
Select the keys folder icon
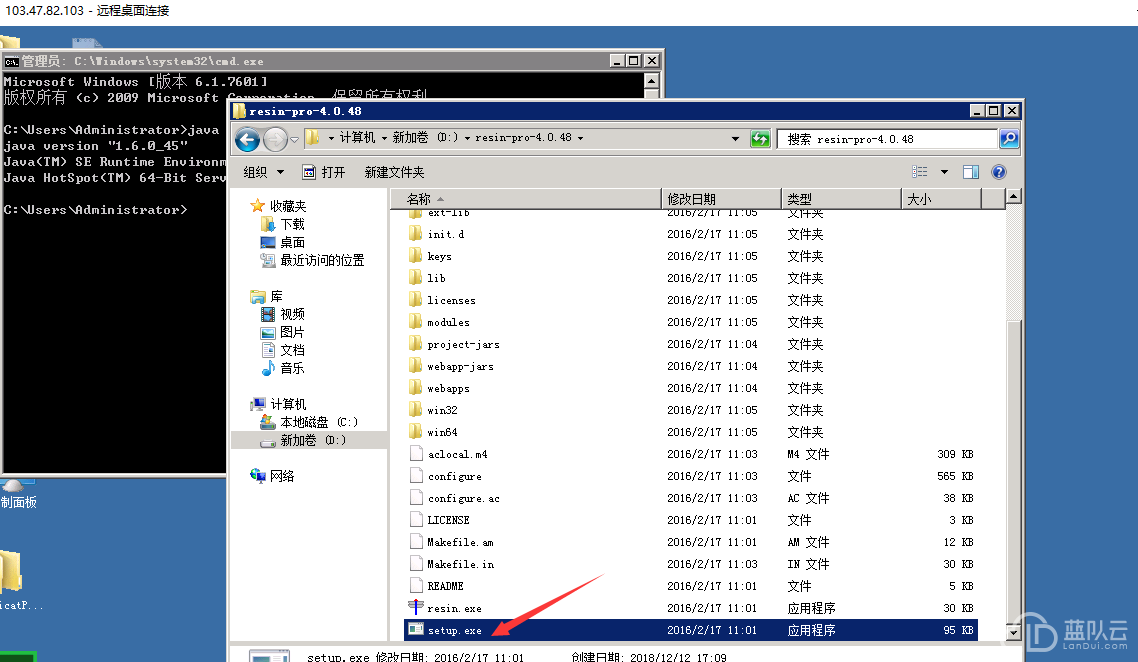(x=416, y=256)
